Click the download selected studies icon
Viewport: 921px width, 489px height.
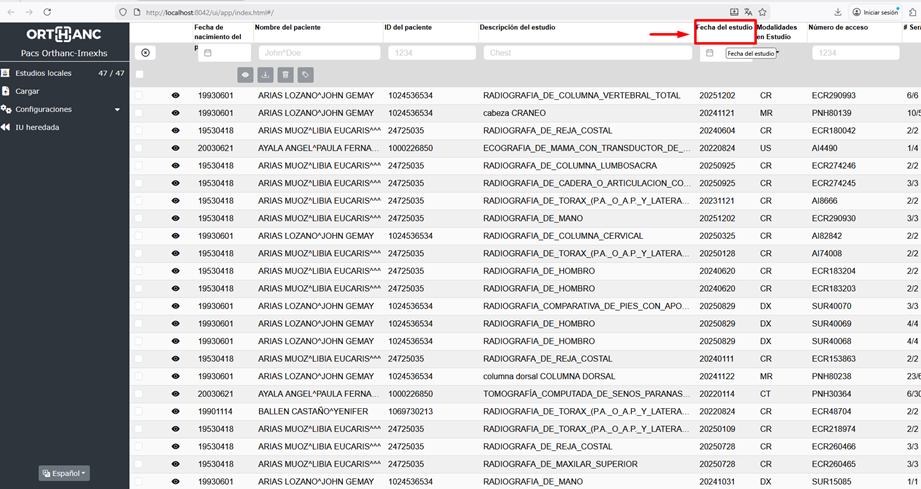coord(265,75)
